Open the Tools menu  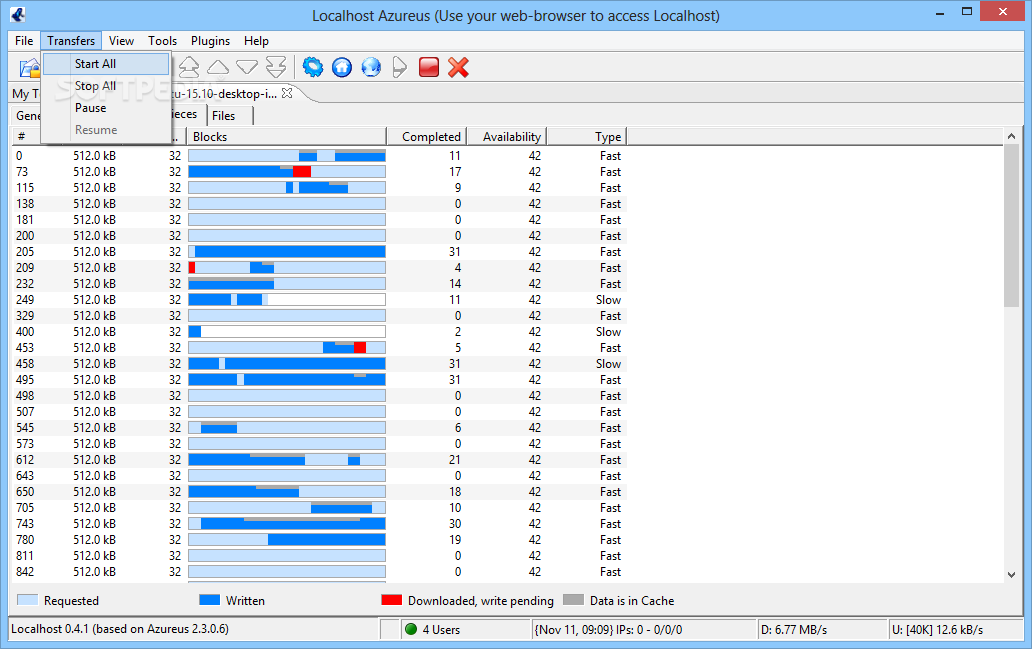click(162, 41)
